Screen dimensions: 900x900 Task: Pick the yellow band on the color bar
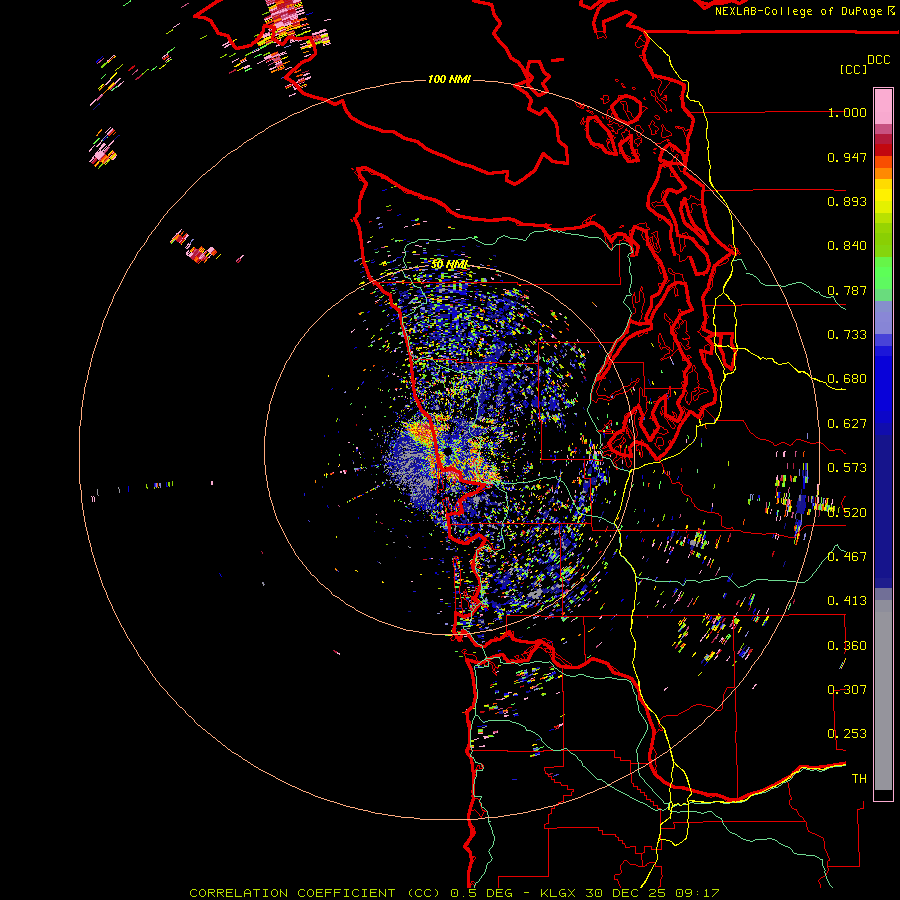pos(883,196)
